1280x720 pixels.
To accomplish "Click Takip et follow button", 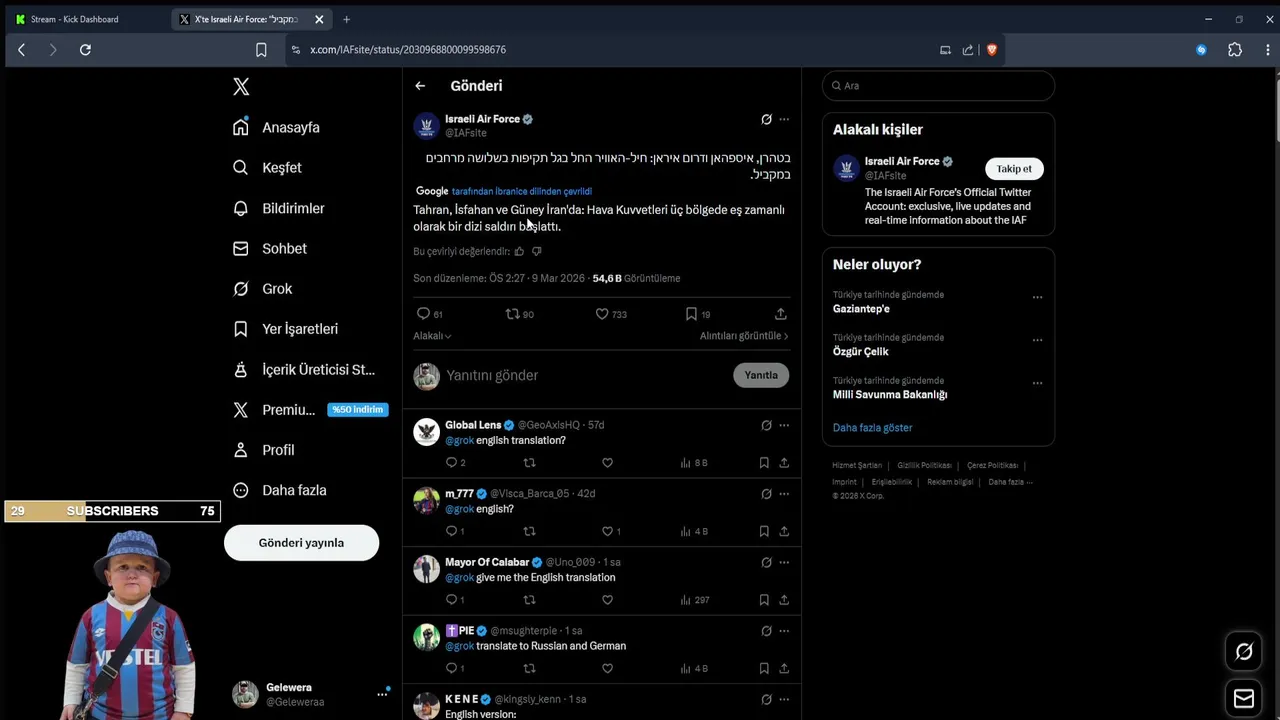I will pos(1014,169).
